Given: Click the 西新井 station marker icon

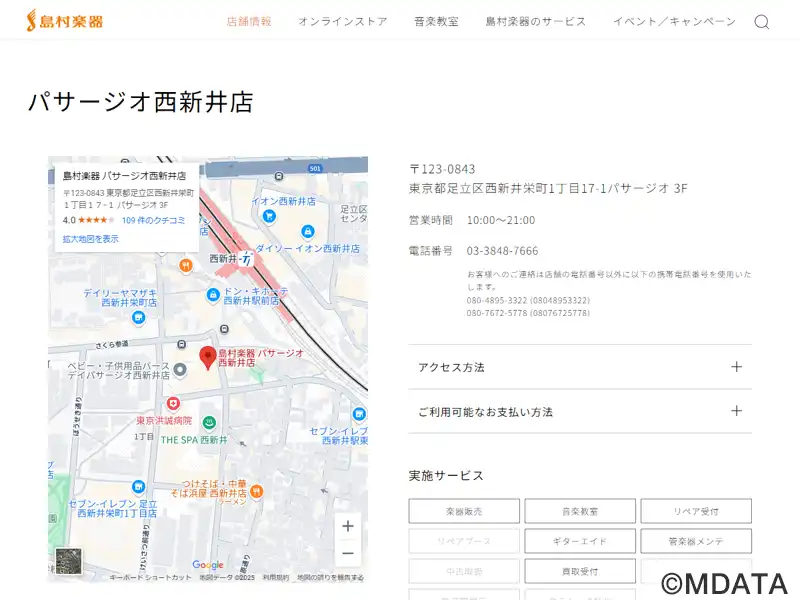Looking at the screenshot, I should pos(247,258).
